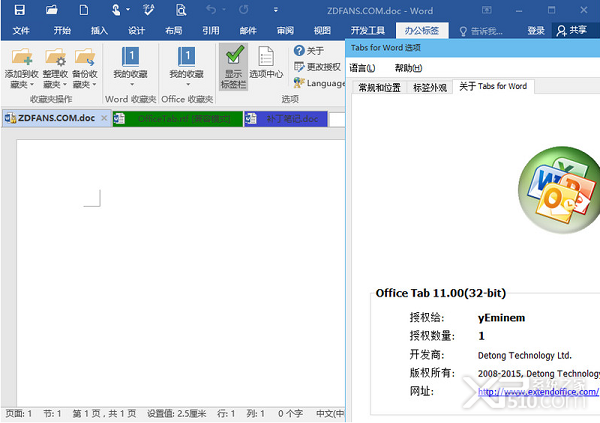
Task: Switch to the 设计 ribbon tab
Action: pyautogui.click(x=136, y=31)
